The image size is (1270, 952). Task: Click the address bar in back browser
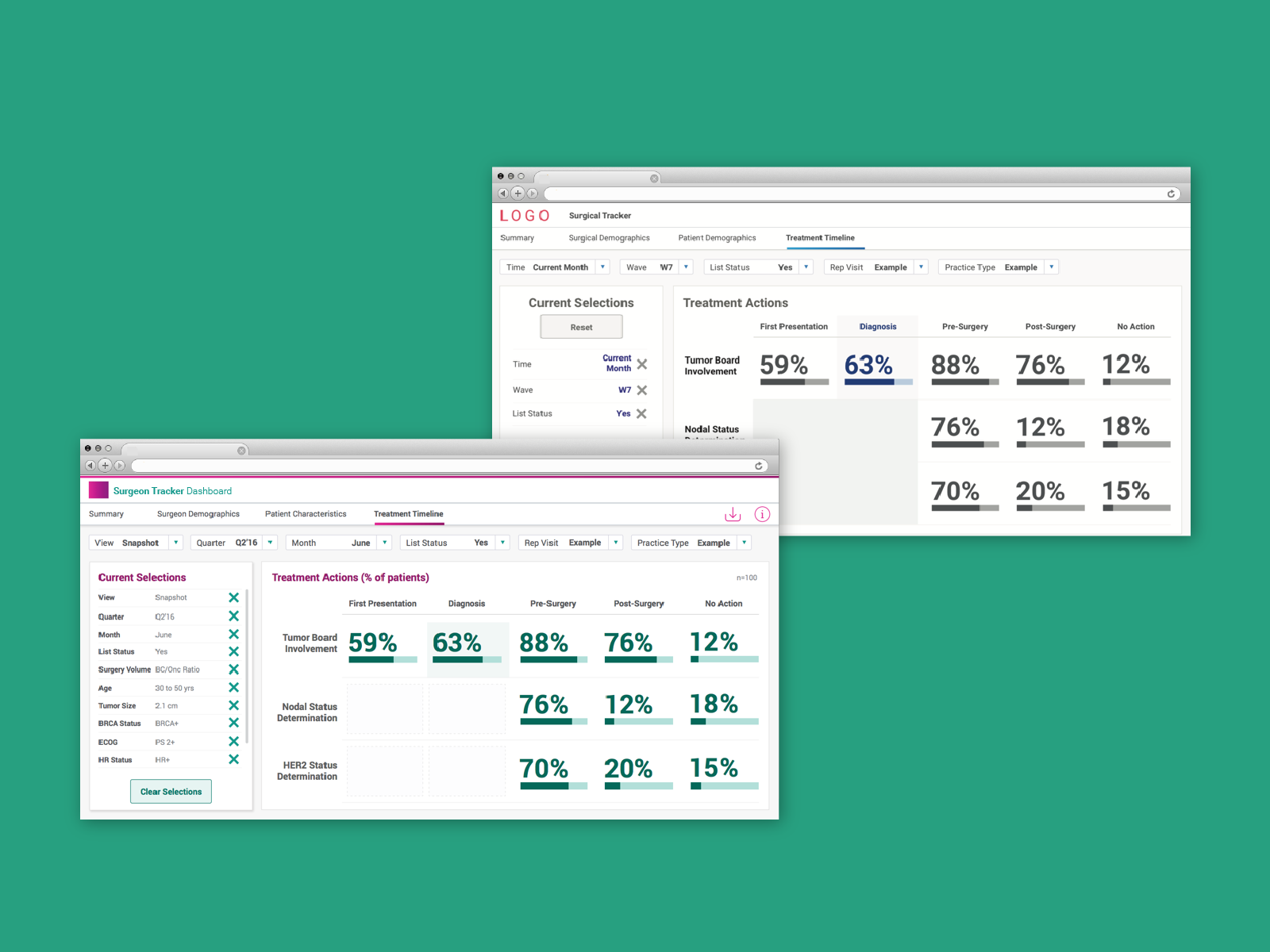[862, 194]
